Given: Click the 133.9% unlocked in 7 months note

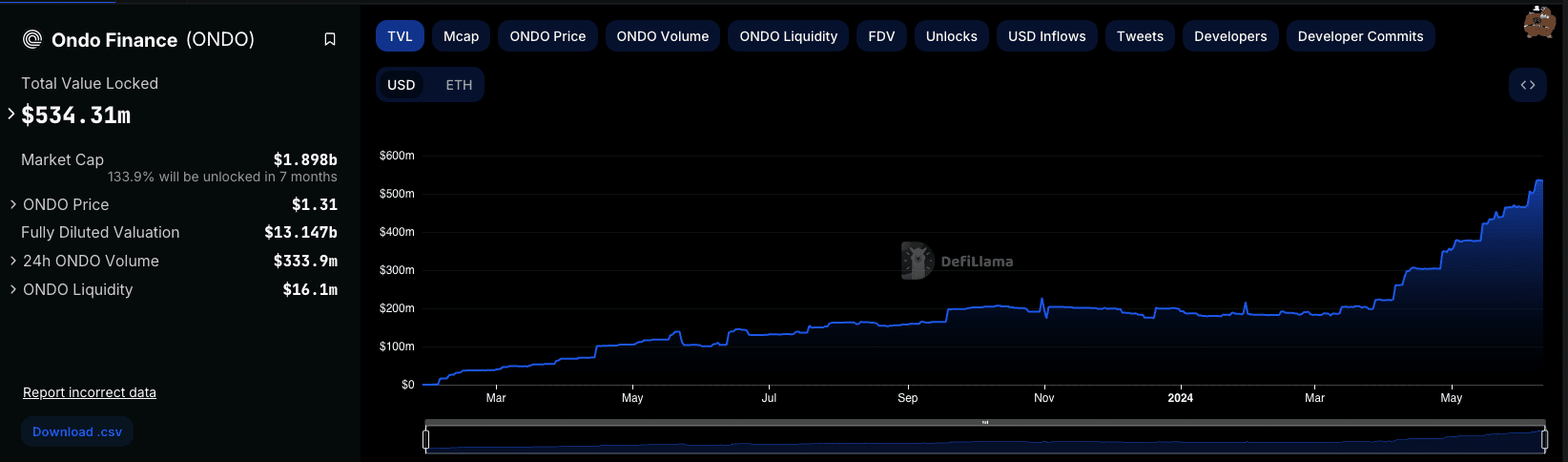Looking at the screenshot, I should point(222,177).
